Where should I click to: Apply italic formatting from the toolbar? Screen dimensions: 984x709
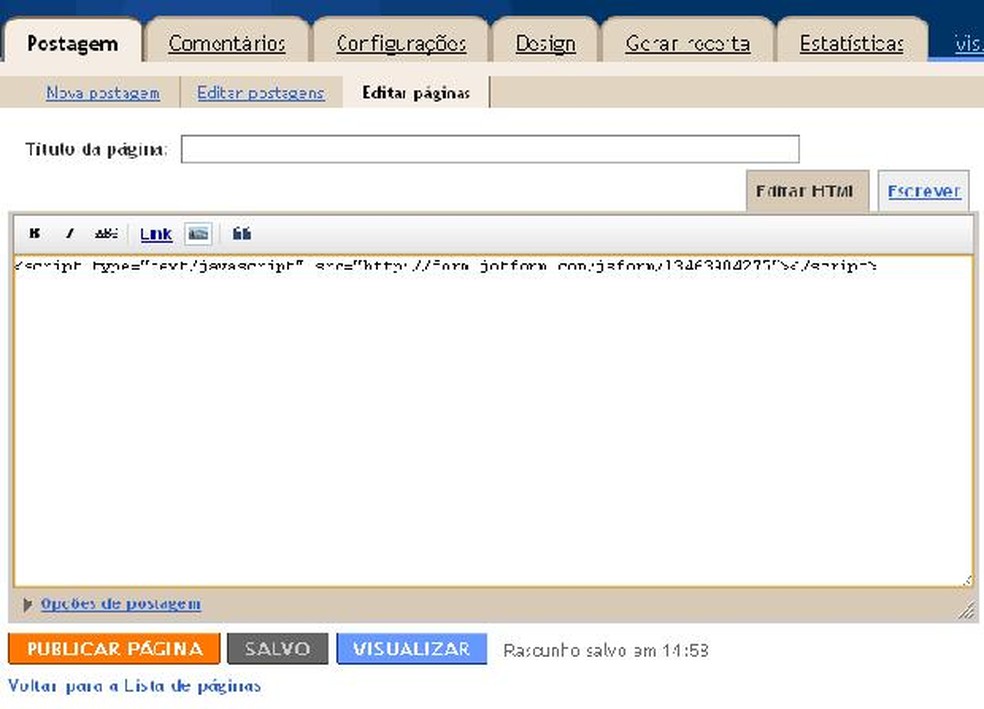(70, 233)
